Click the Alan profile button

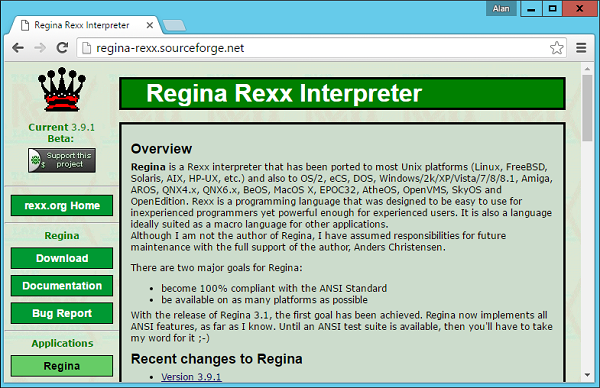tap(501, 8)
